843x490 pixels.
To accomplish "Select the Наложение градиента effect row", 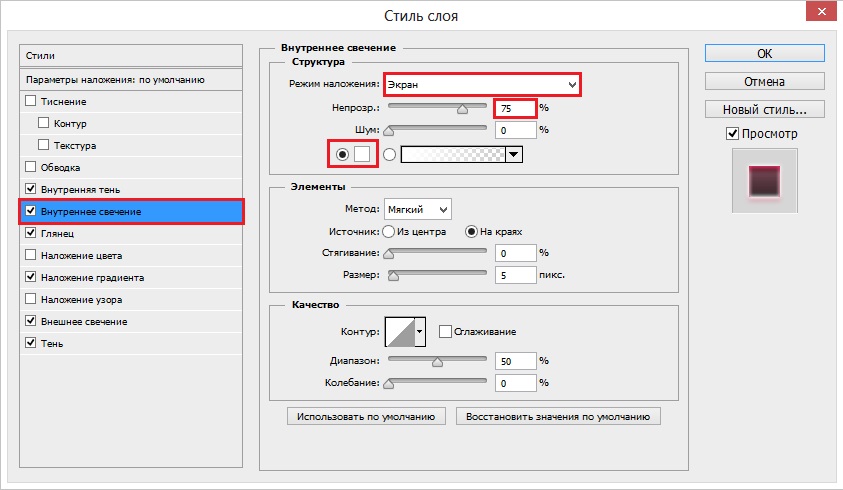I will click(131, 278).
